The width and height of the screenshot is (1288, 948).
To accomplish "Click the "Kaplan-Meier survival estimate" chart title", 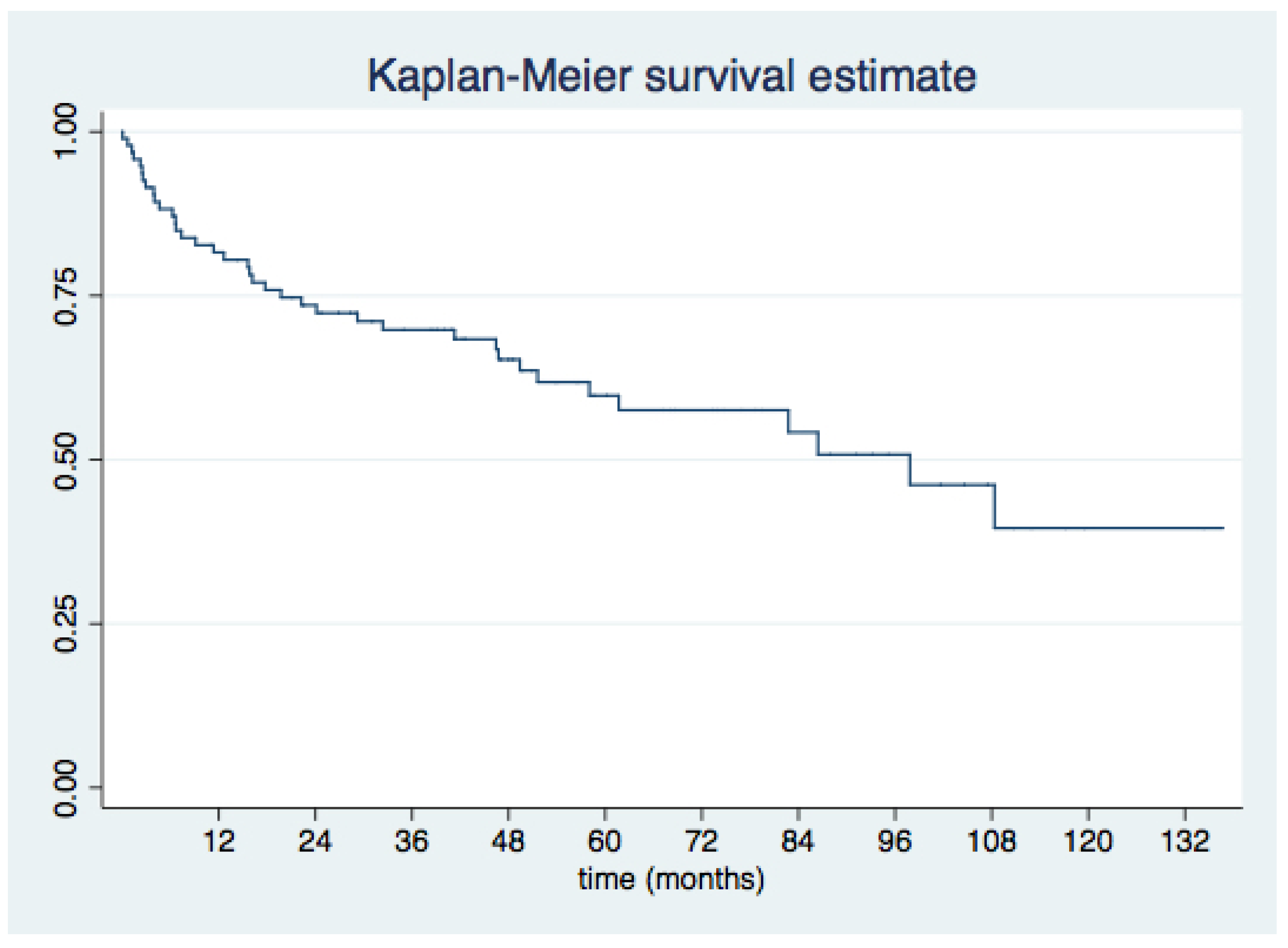I will pos(671,76).
